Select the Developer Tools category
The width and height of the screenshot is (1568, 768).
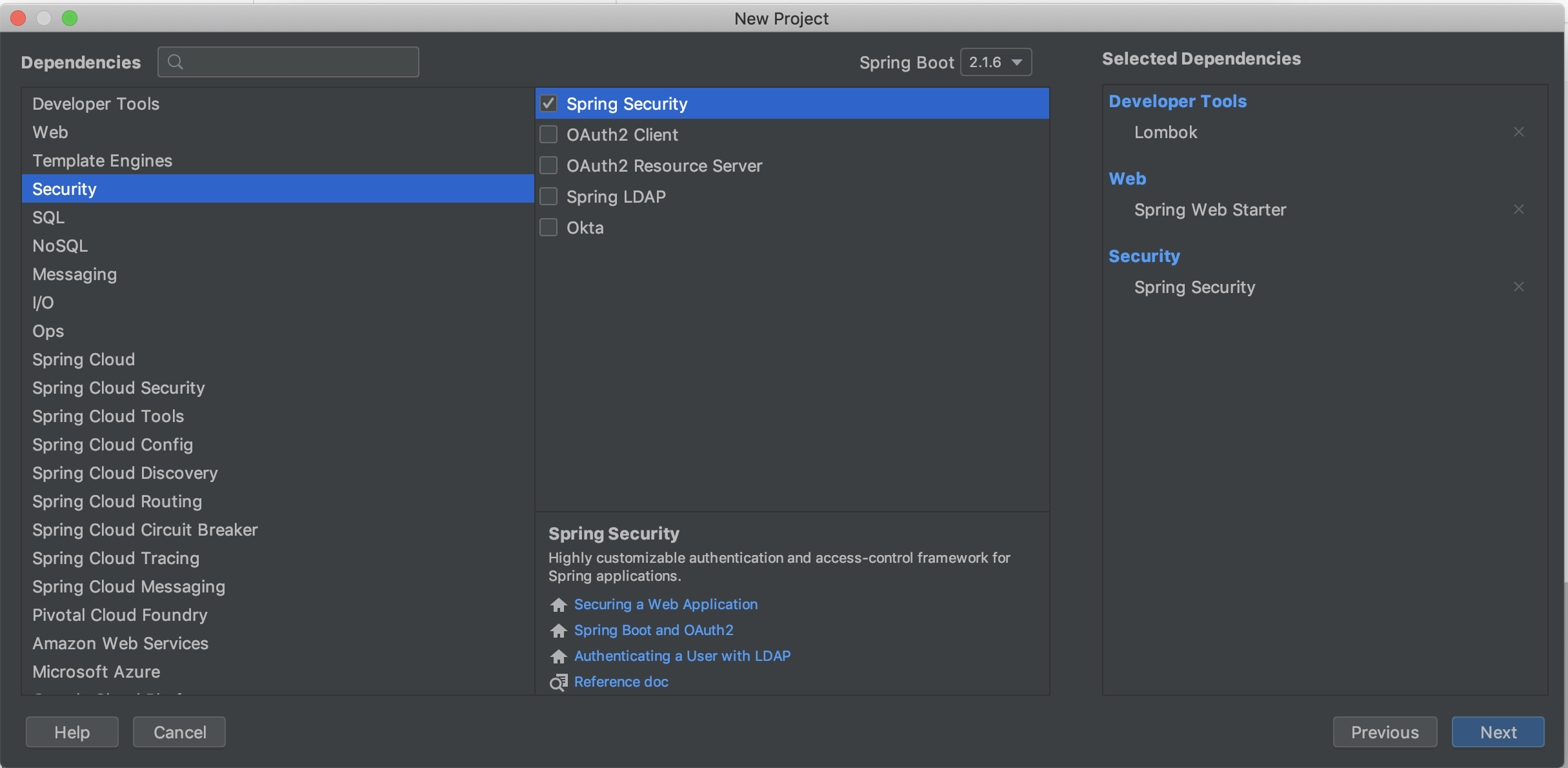coord(277,104)
